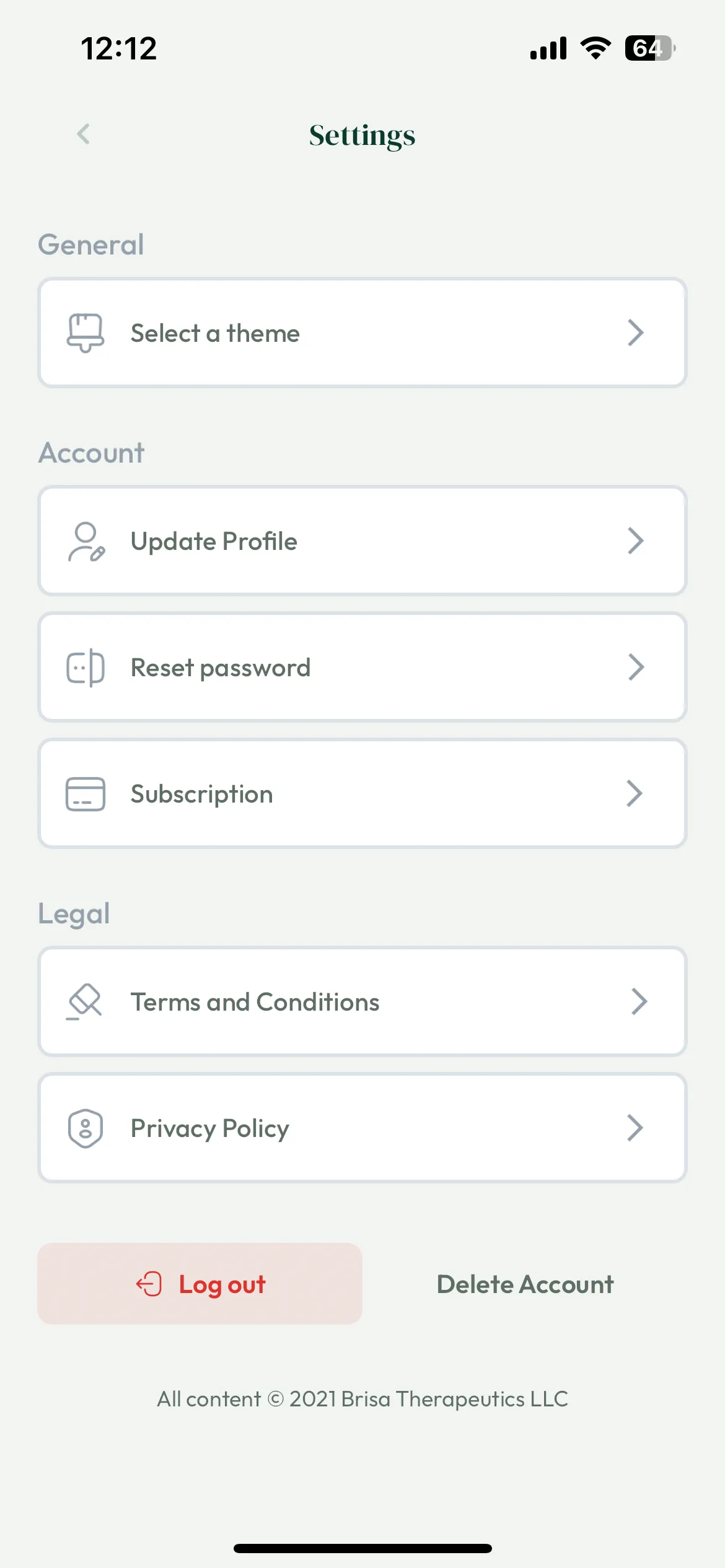The height and width of the screenshot is (1568, 725).
Task: Tap the red logout arrow icon
Action: pyautogui.click(x=149, y=1284)
